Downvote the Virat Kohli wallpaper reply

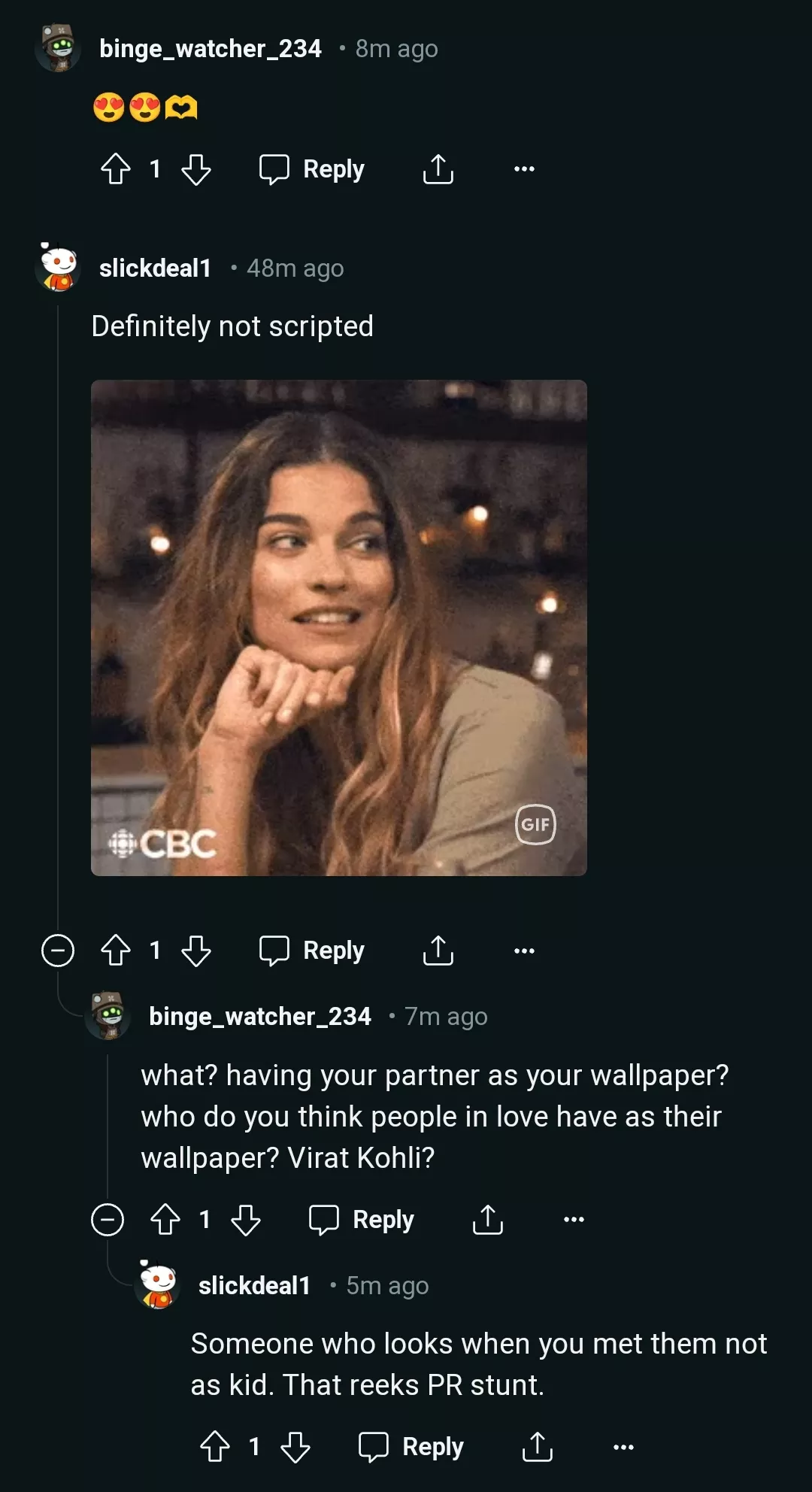246,1220
